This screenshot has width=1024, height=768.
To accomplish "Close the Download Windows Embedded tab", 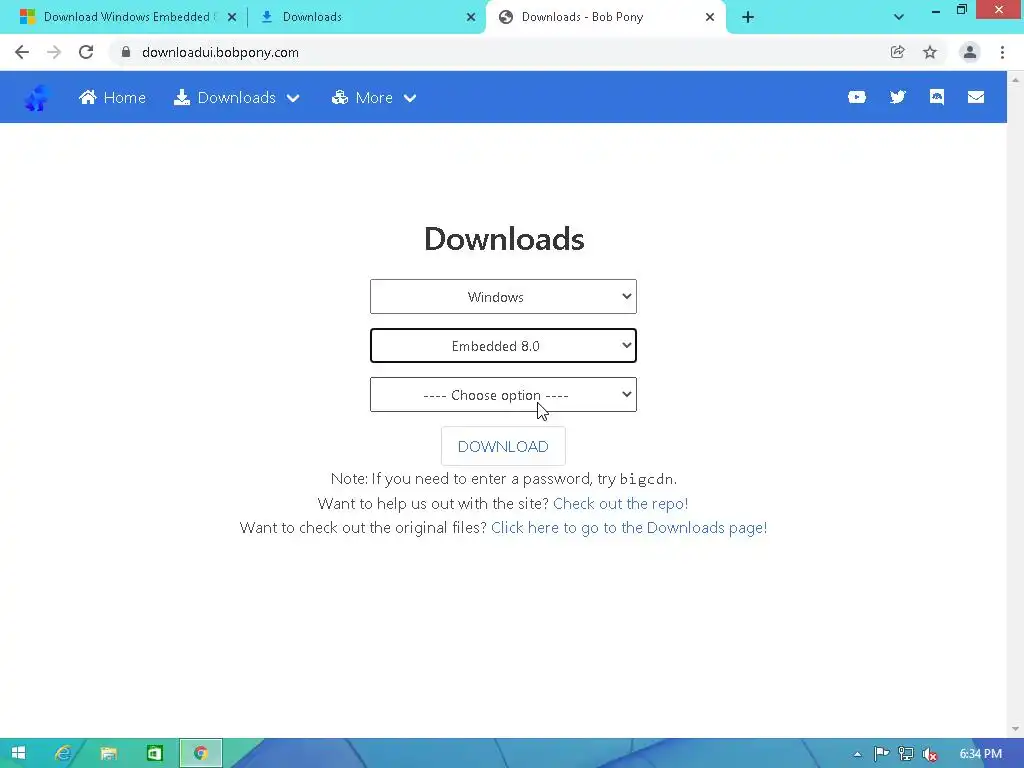I will pos(232,17).
